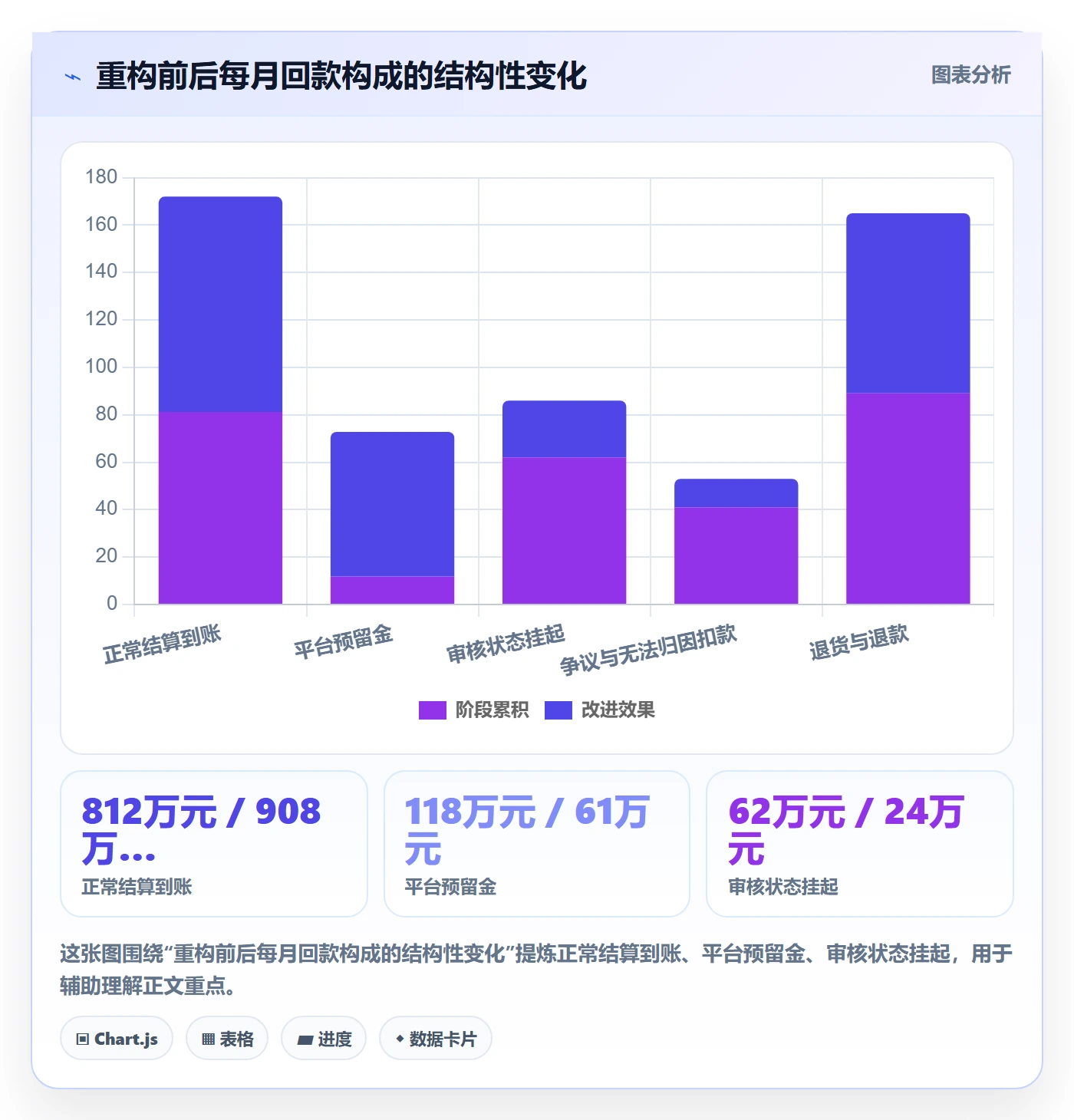
Task: Click the 争议与无法归因扣款 x-axis label
Action: (648, 650)
